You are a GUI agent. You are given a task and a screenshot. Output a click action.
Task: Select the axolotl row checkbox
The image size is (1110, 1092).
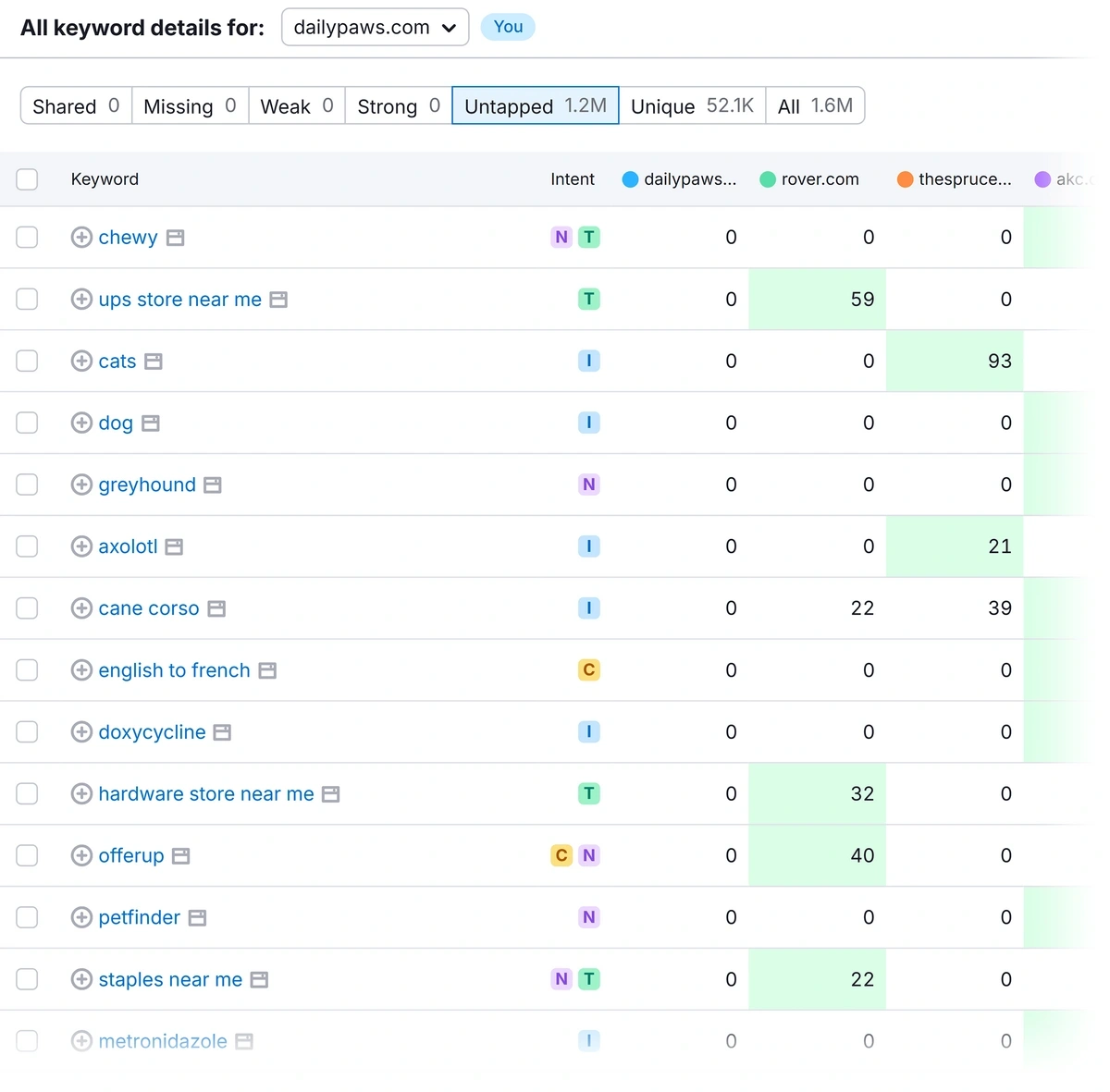pos(27,546)
